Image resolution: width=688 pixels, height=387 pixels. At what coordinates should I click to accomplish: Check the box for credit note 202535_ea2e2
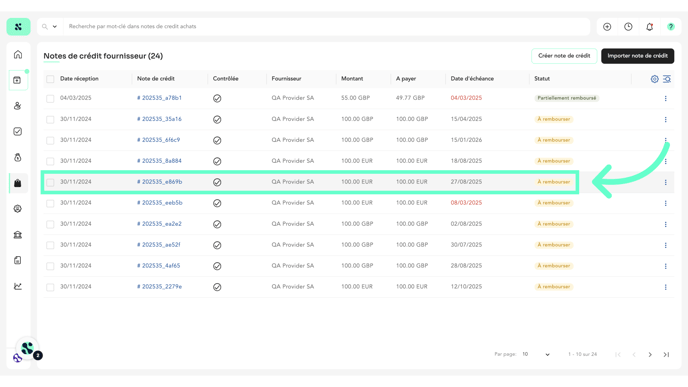pos(50,224)
